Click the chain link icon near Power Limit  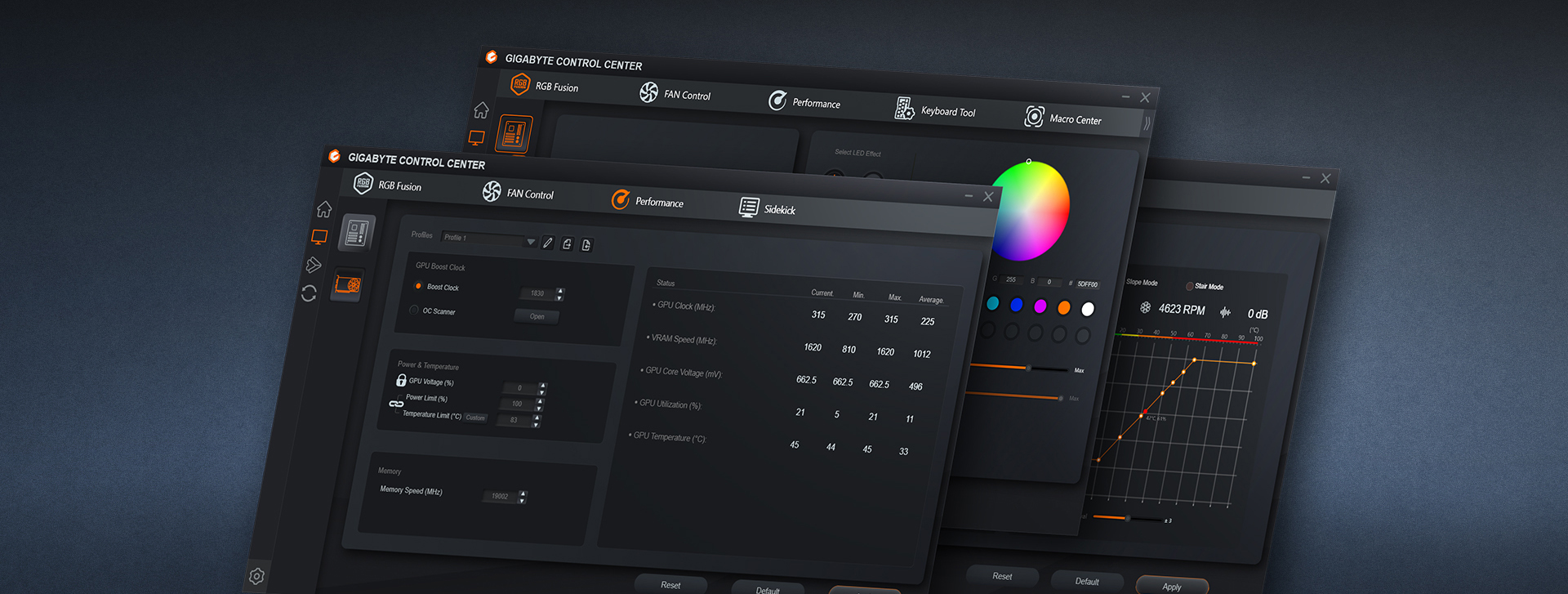(x=396, y=404)
